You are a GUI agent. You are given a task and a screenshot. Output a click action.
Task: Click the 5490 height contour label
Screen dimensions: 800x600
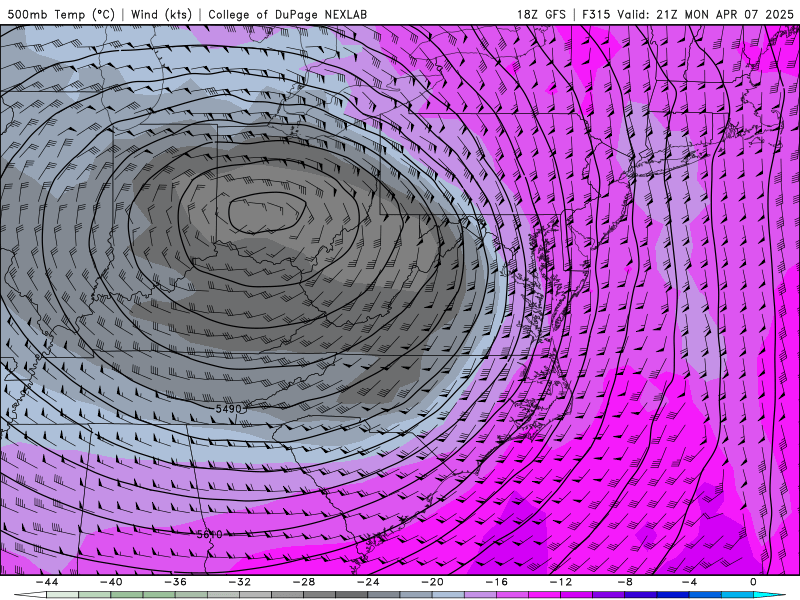click(x=228, y=409)
